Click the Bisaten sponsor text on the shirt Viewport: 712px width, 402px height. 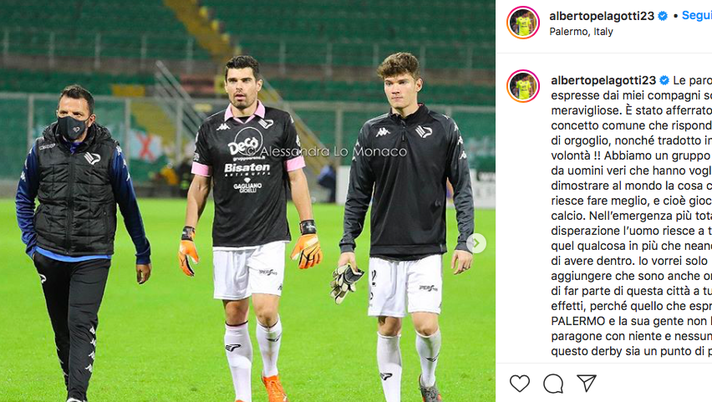[247, 169]
